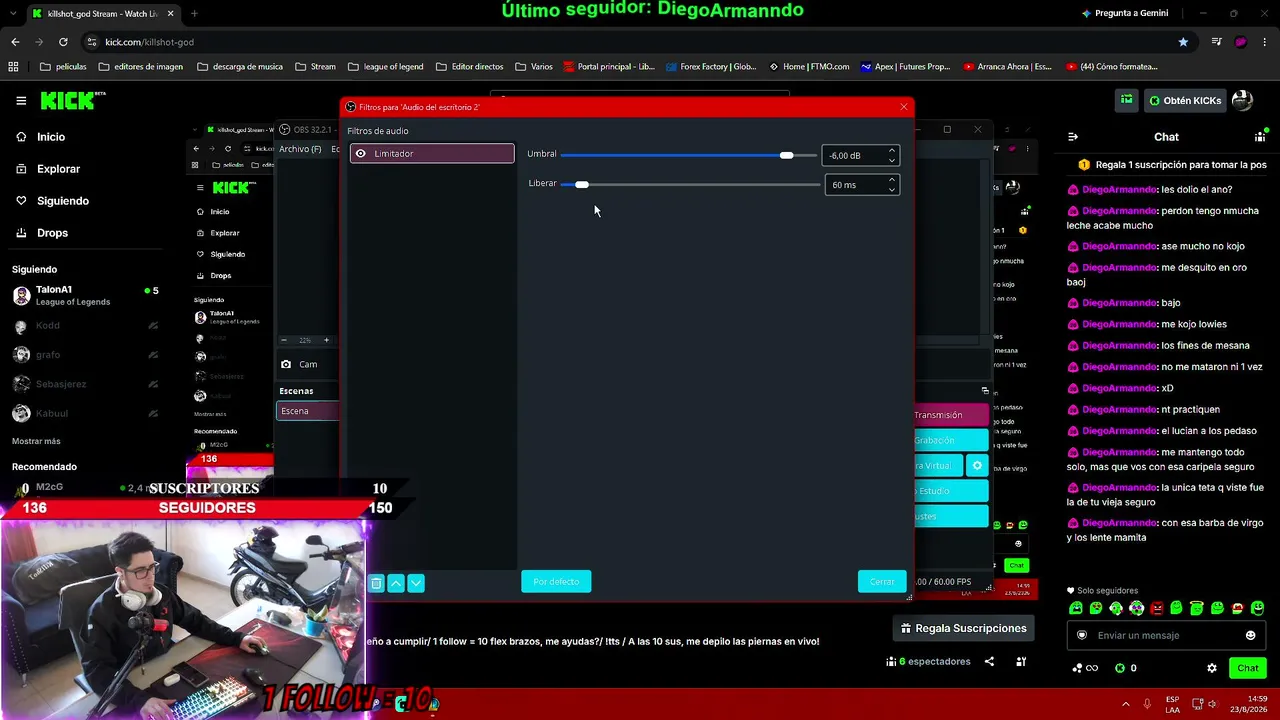This screenshot has height=720, width=1280.
Task: Send message with green Chat button
Action: (x=1248, y=668)
